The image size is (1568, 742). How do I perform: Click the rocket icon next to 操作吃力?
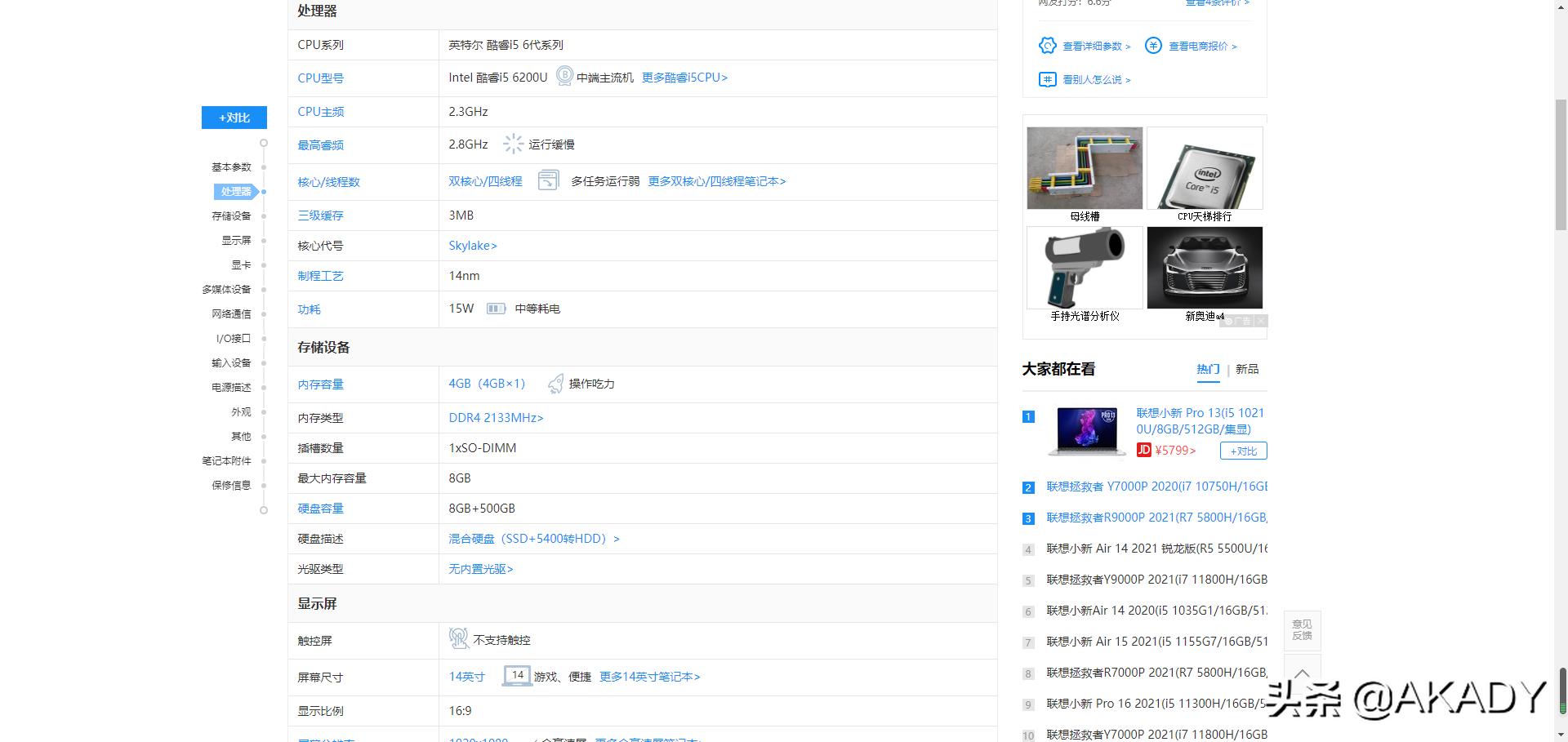555,383
